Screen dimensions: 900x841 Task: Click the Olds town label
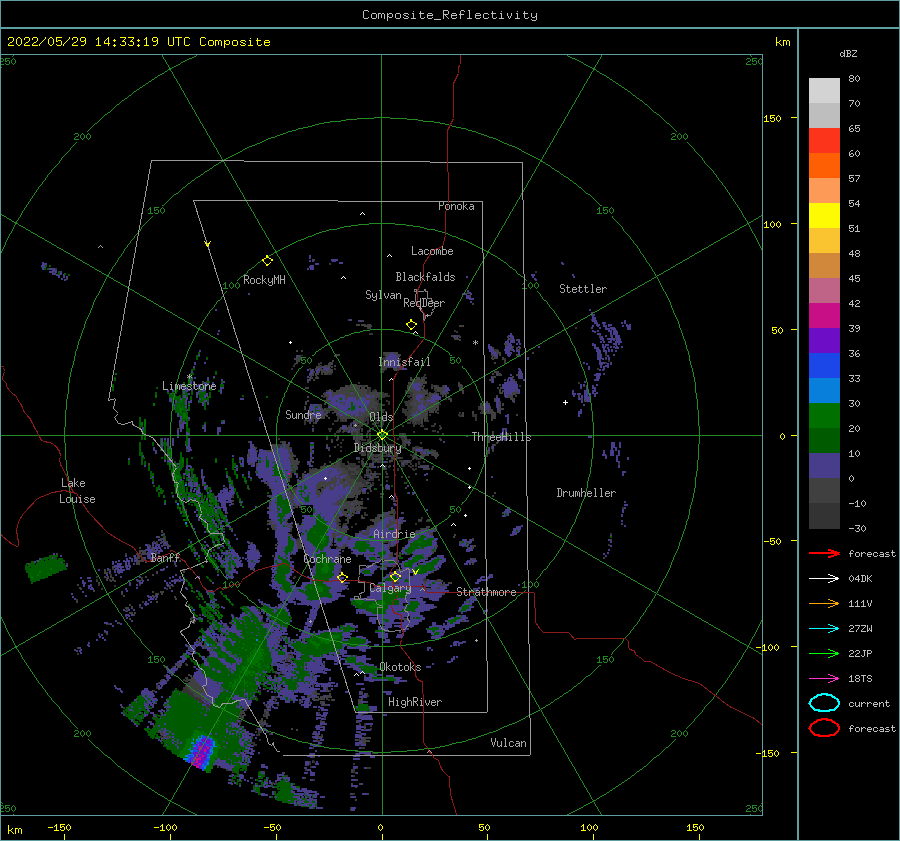point(381,417)
